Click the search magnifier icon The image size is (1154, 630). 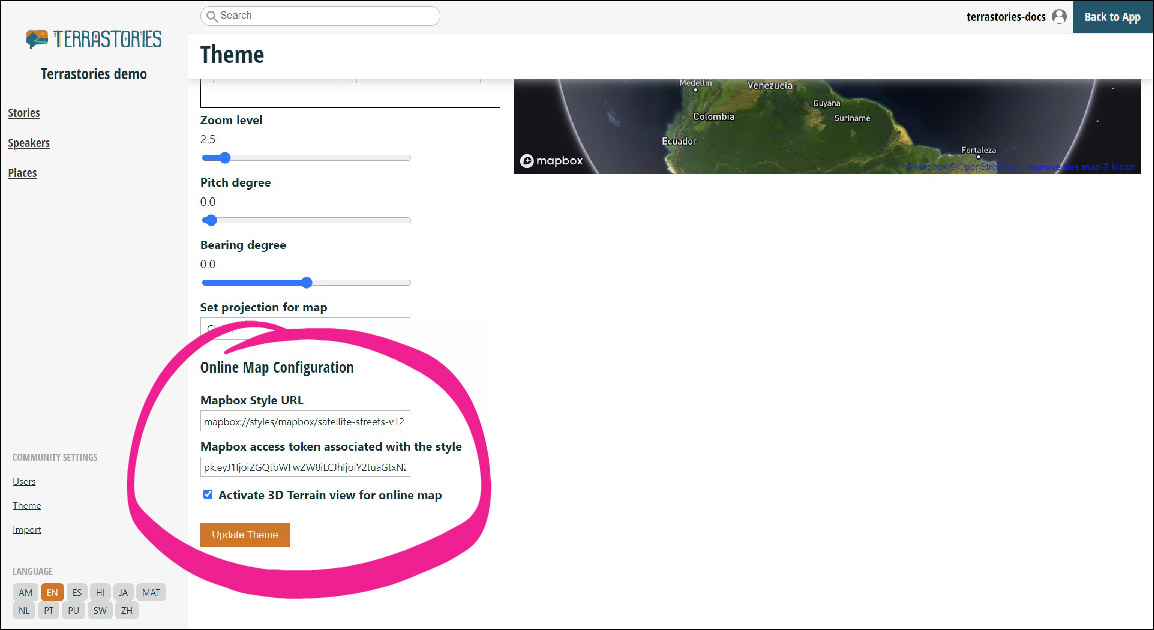(x=211, y=16)
